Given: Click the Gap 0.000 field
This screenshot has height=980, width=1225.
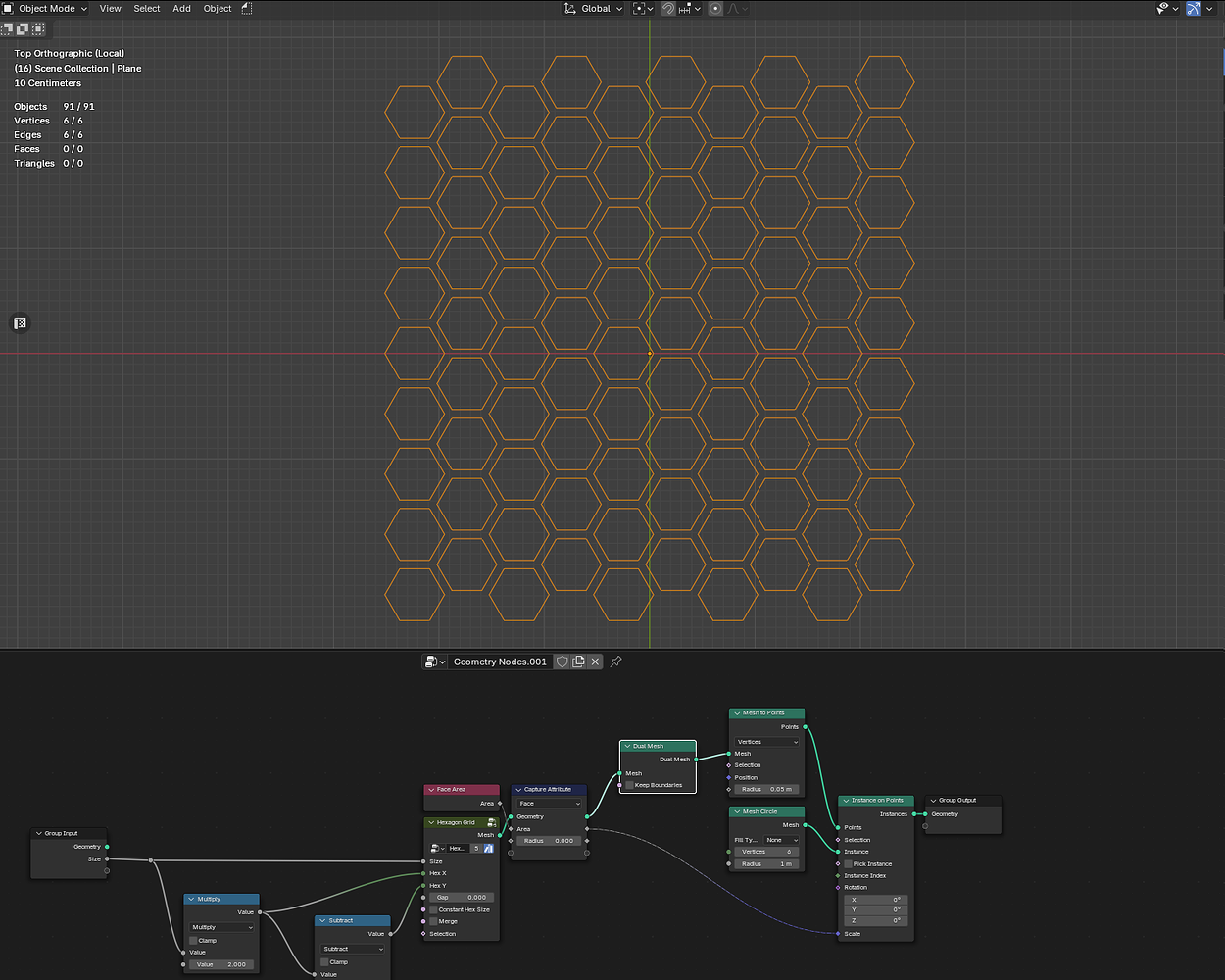Looking at the screenshot, I should tap(462, 897).
